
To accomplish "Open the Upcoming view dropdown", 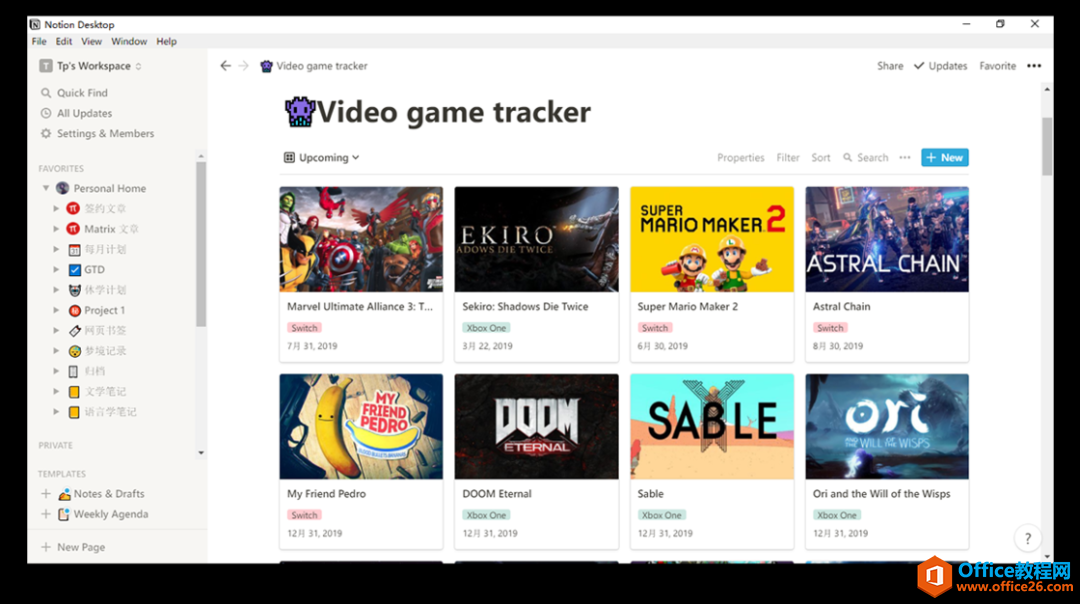I will point(322,158).
